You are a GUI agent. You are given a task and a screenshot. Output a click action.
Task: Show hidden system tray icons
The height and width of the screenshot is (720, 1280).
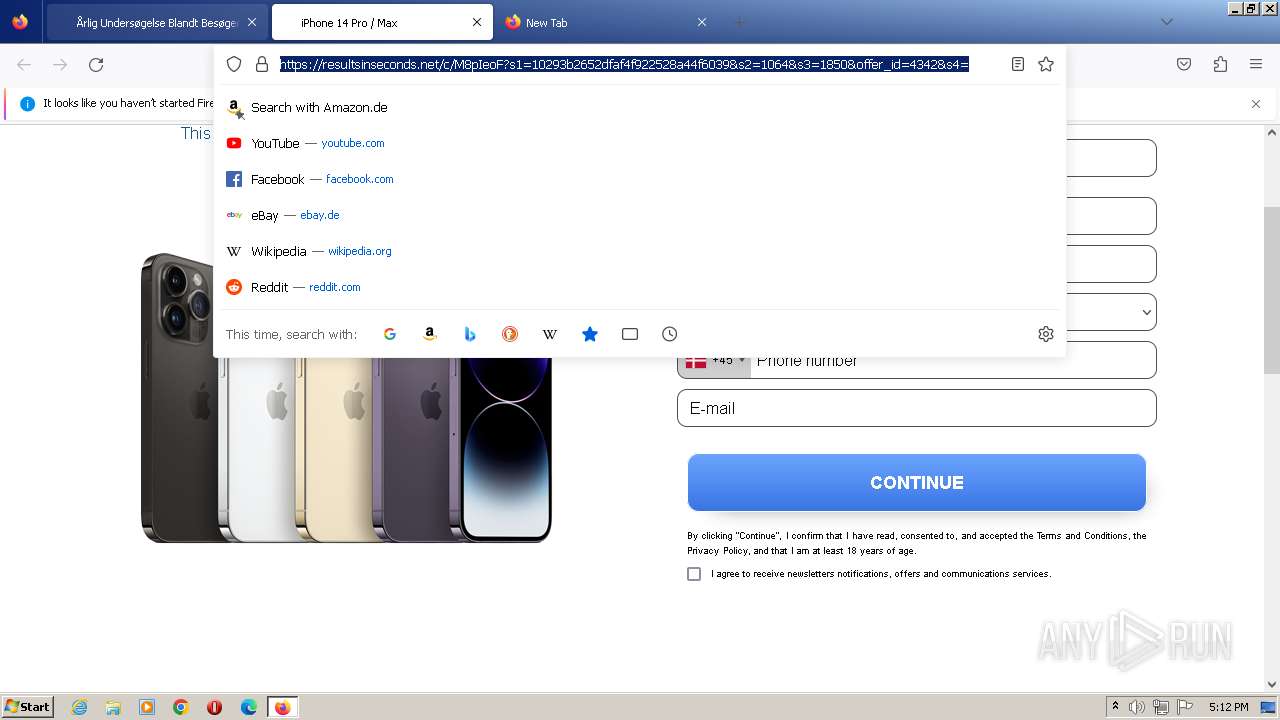1115,707
